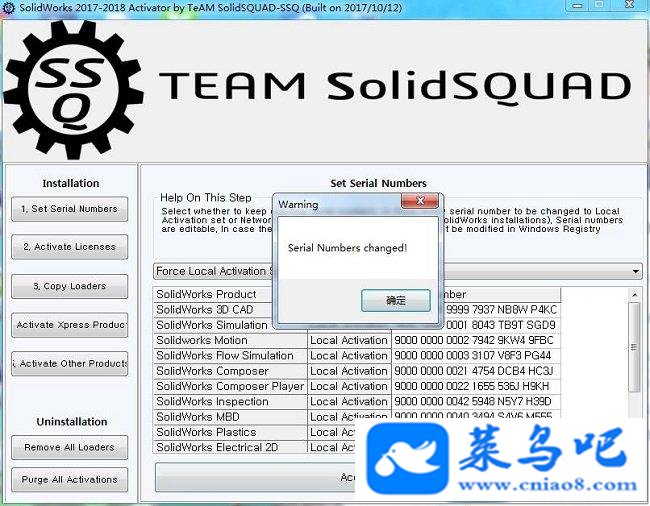Select SolidWorks Inspection product cell
The image size is (650, 506).
click(x=230, y=402)
